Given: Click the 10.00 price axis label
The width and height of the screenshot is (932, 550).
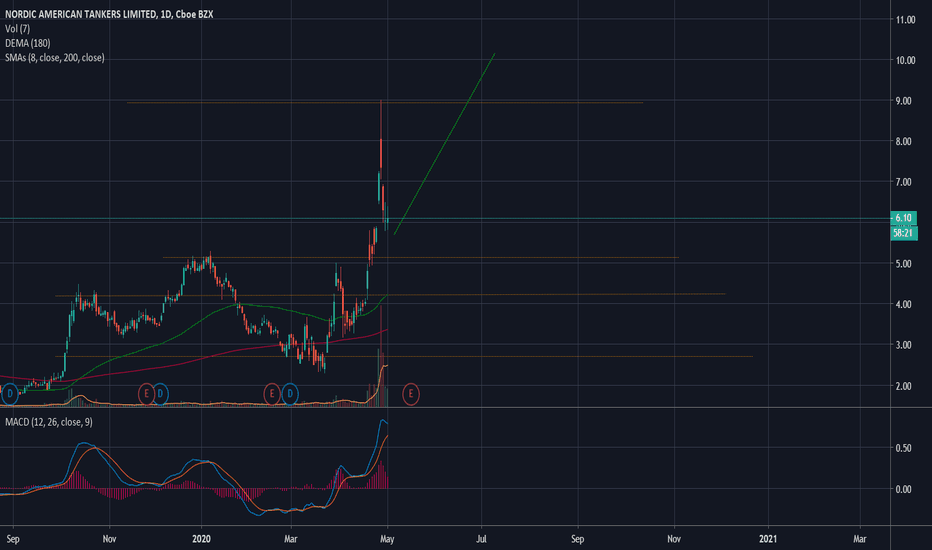Looking at the screenshot, I should coord(906,61).
